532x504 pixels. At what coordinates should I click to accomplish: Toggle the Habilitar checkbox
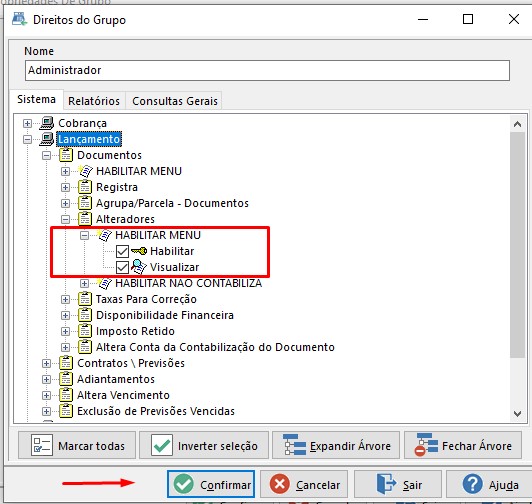pyautogui.click(x=122, y=251)
